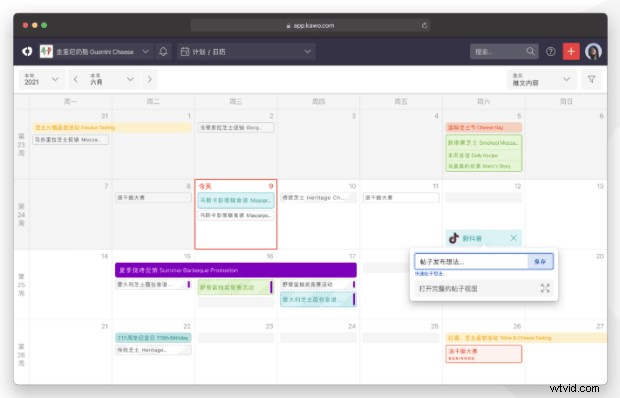
Task: Go to previous month arrow
Action: 76,79
